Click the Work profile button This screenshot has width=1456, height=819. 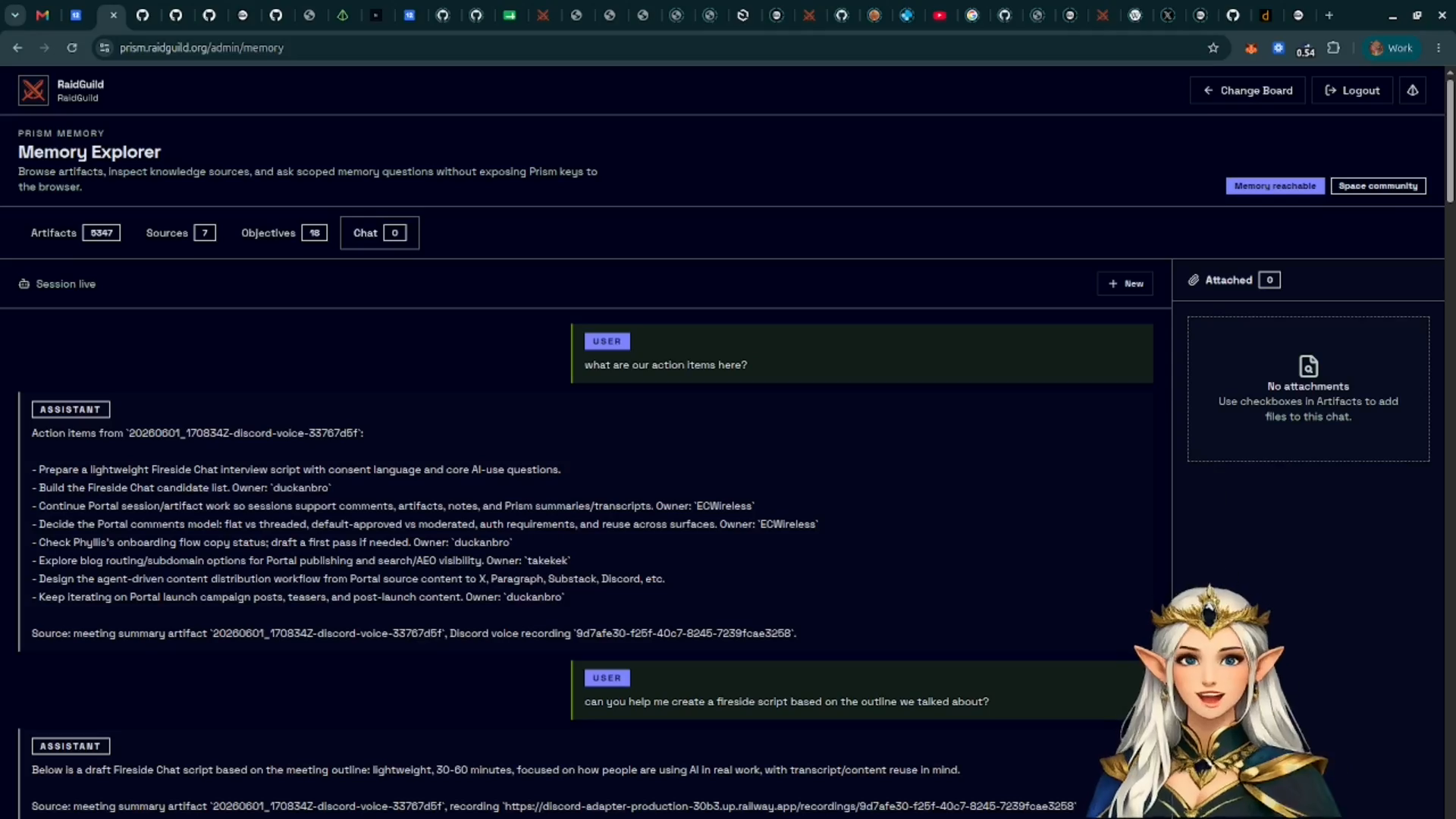(x=1392, y=48)
